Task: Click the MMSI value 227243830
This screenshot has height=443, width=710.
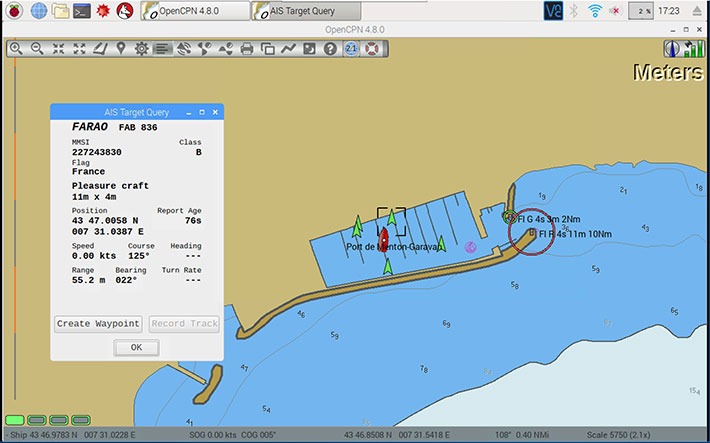Action: point(96,152)
